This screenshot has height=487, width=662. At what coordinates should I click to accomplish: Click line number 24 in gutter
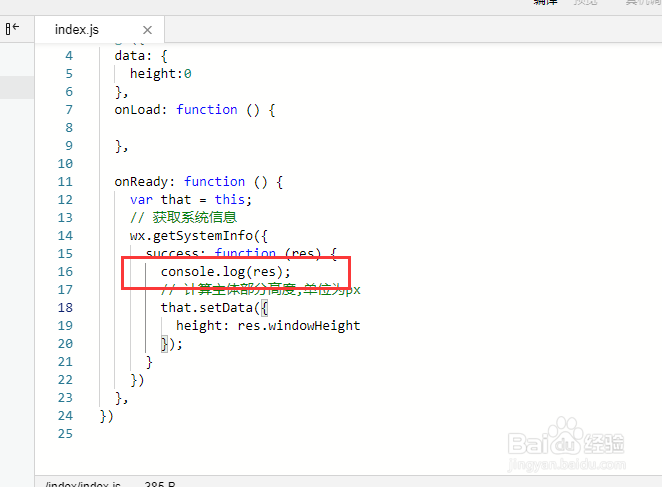(x=65, y=416)
